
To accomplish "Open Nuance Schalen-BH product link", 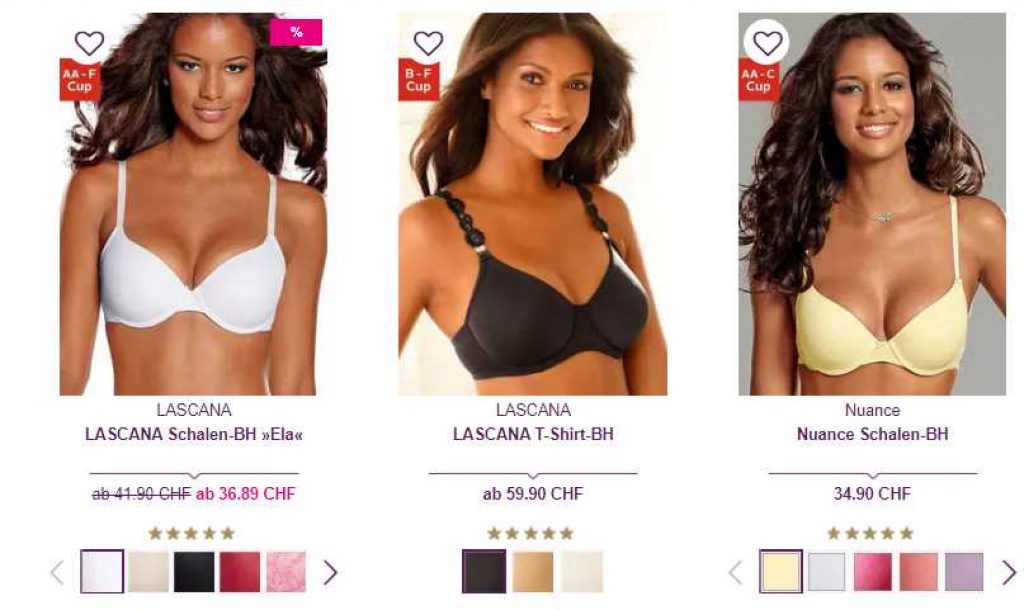I will [872, 434].
